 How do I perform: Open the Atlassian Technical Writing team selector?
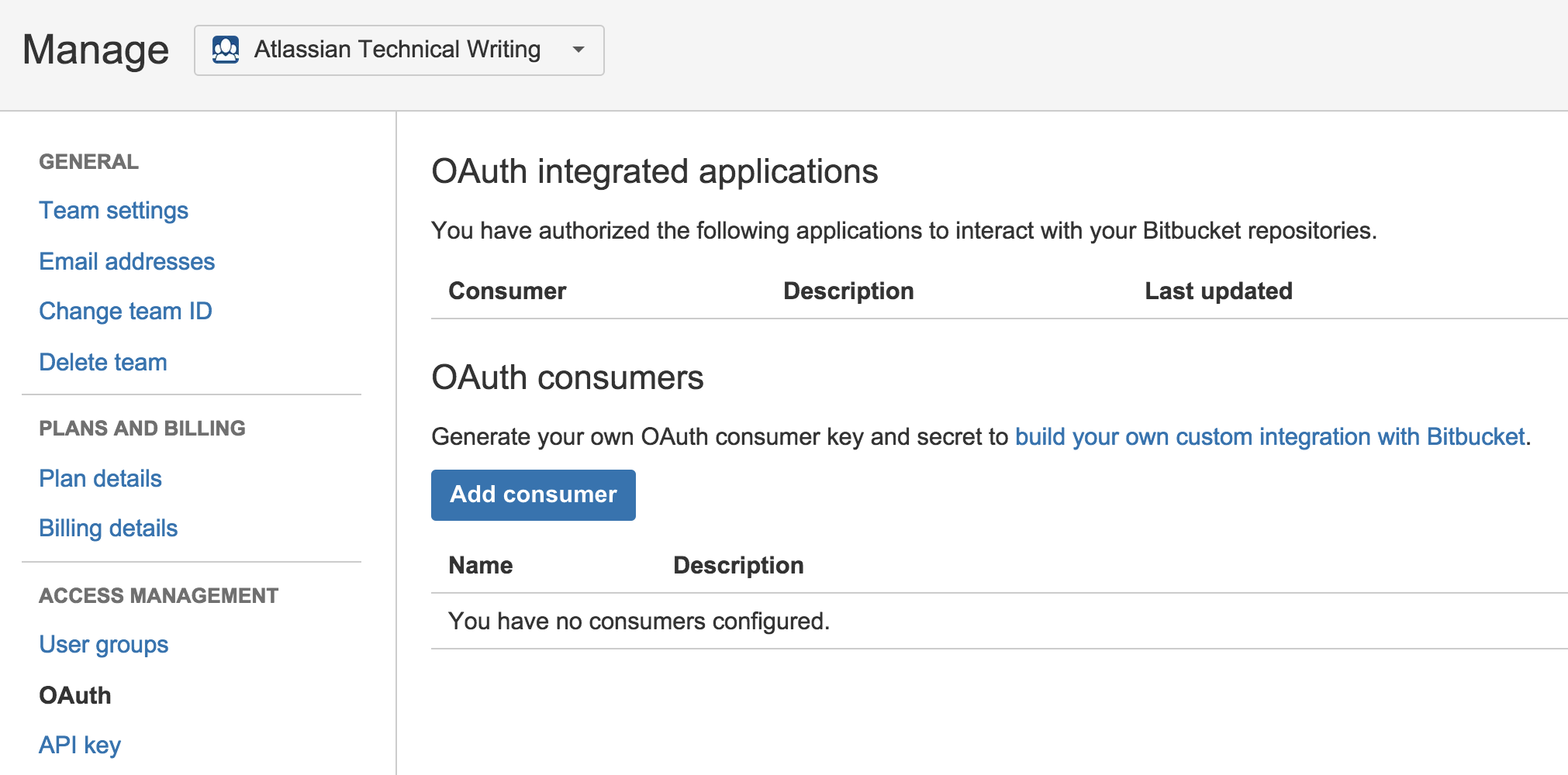pyautogui.click(x=399, y=50)
